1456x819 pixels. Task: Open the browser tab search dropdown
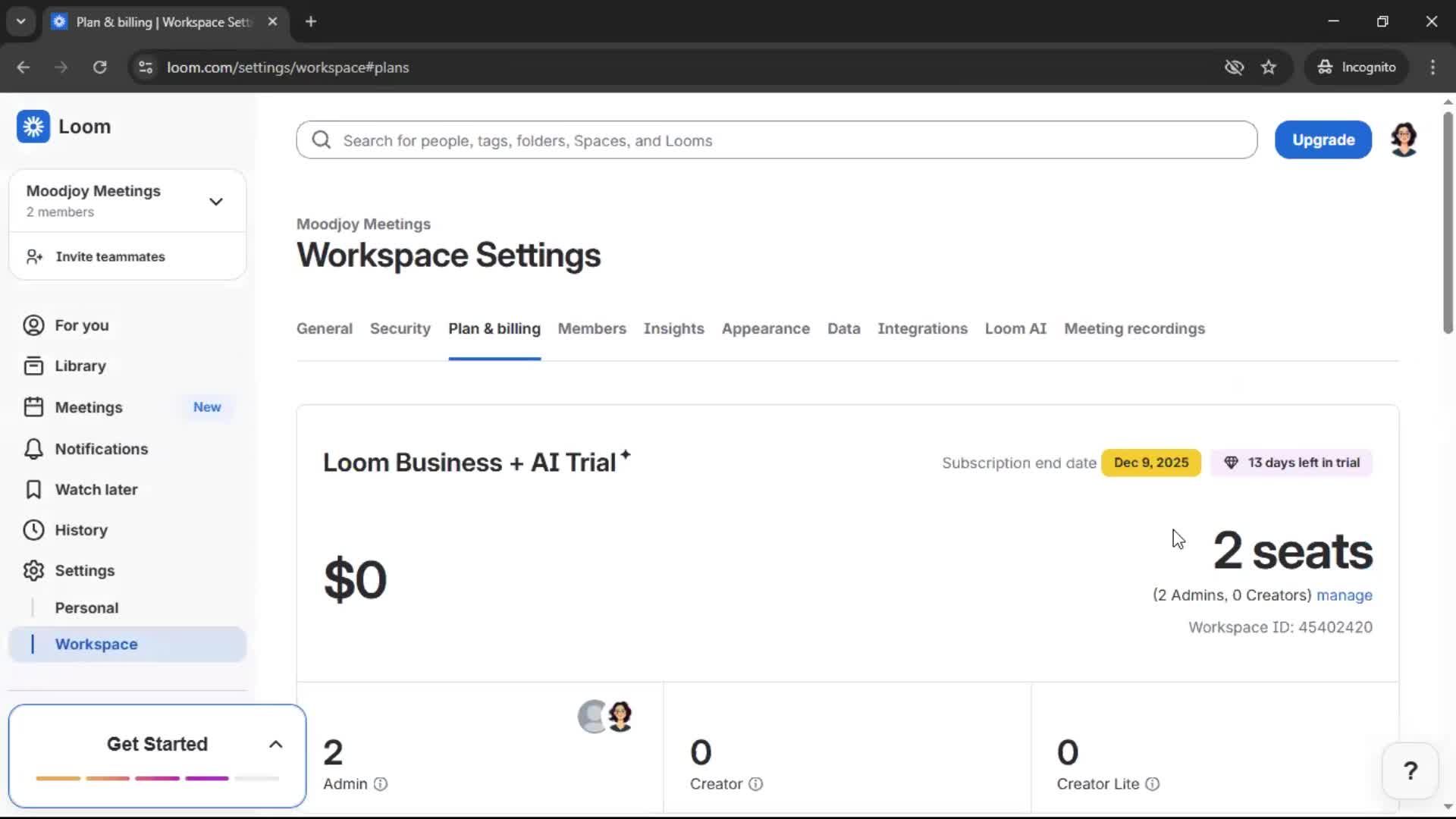[20, 21]
